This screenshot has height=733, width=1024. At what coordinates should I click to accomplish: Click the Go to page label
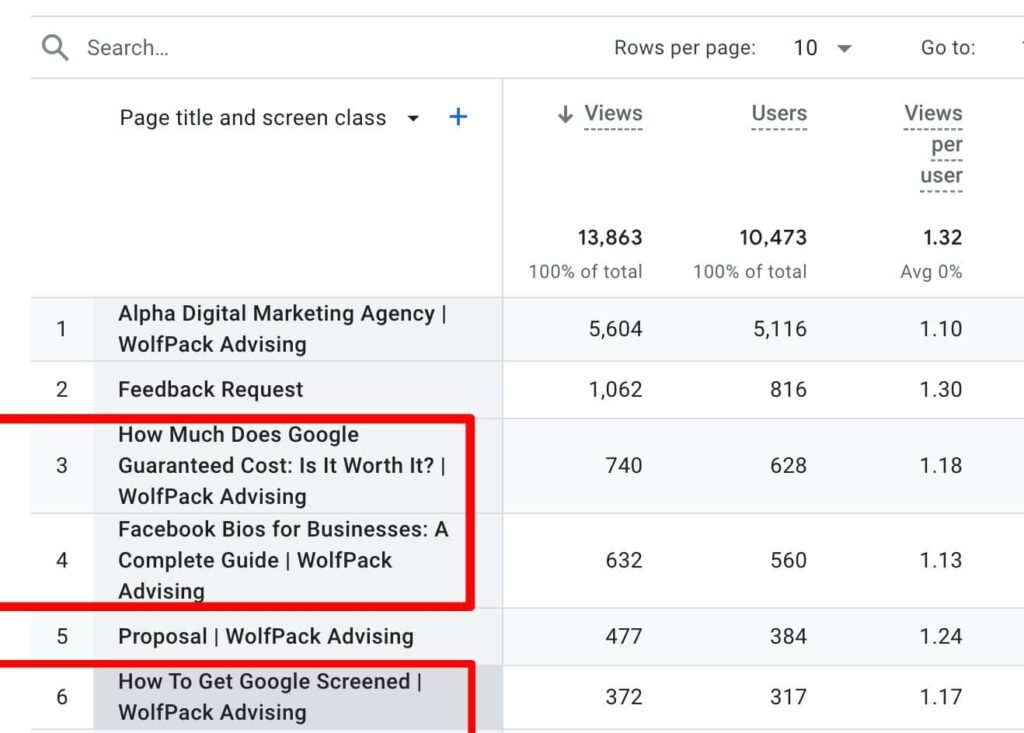948,48
